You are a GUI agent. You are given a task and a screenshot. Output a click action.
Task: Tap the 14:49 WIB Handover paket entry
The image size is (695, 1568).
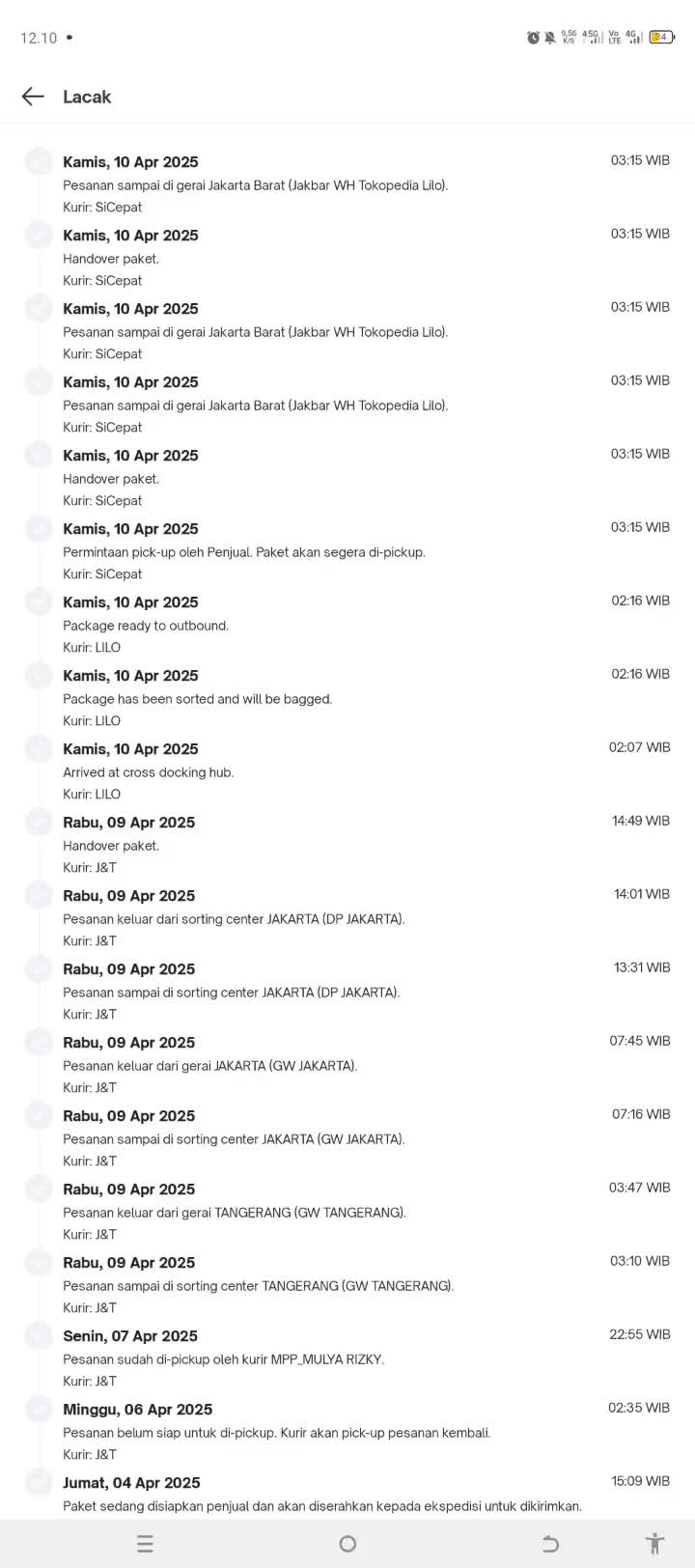tap(366, 845)
